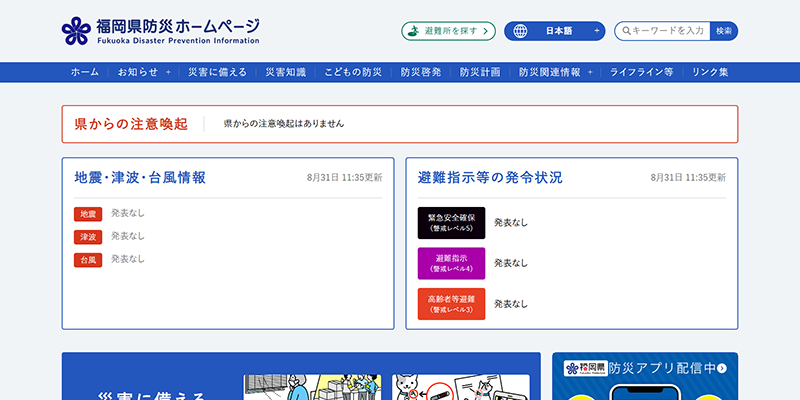The height and width of the screenshot is (400, 800).
Task: Click the 検索 search button
Action: click(724, 31)
